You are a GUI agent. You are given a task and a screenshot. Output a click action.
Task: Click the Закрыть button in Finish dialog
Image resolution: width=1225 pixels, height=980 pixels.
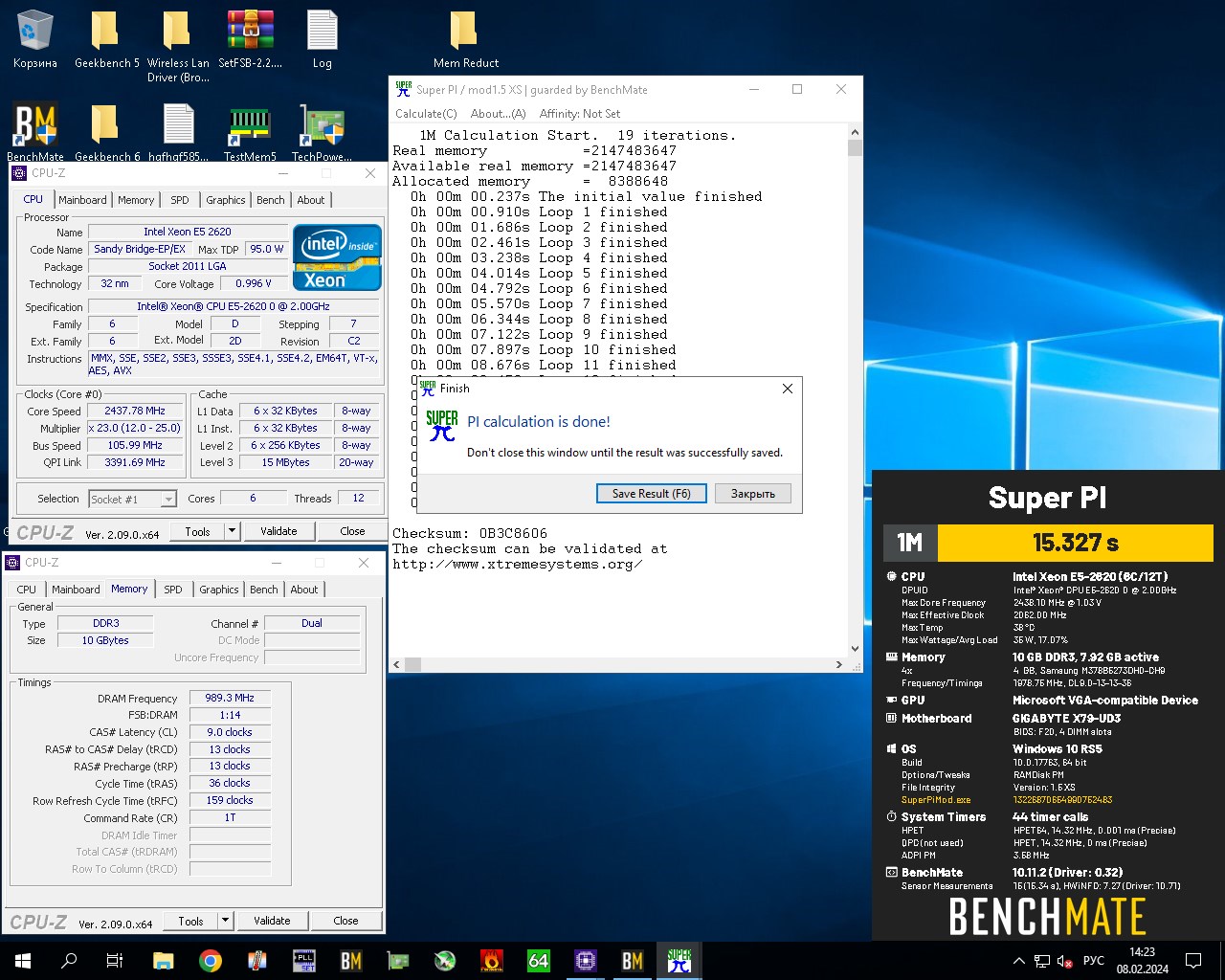tap(753, 494)
